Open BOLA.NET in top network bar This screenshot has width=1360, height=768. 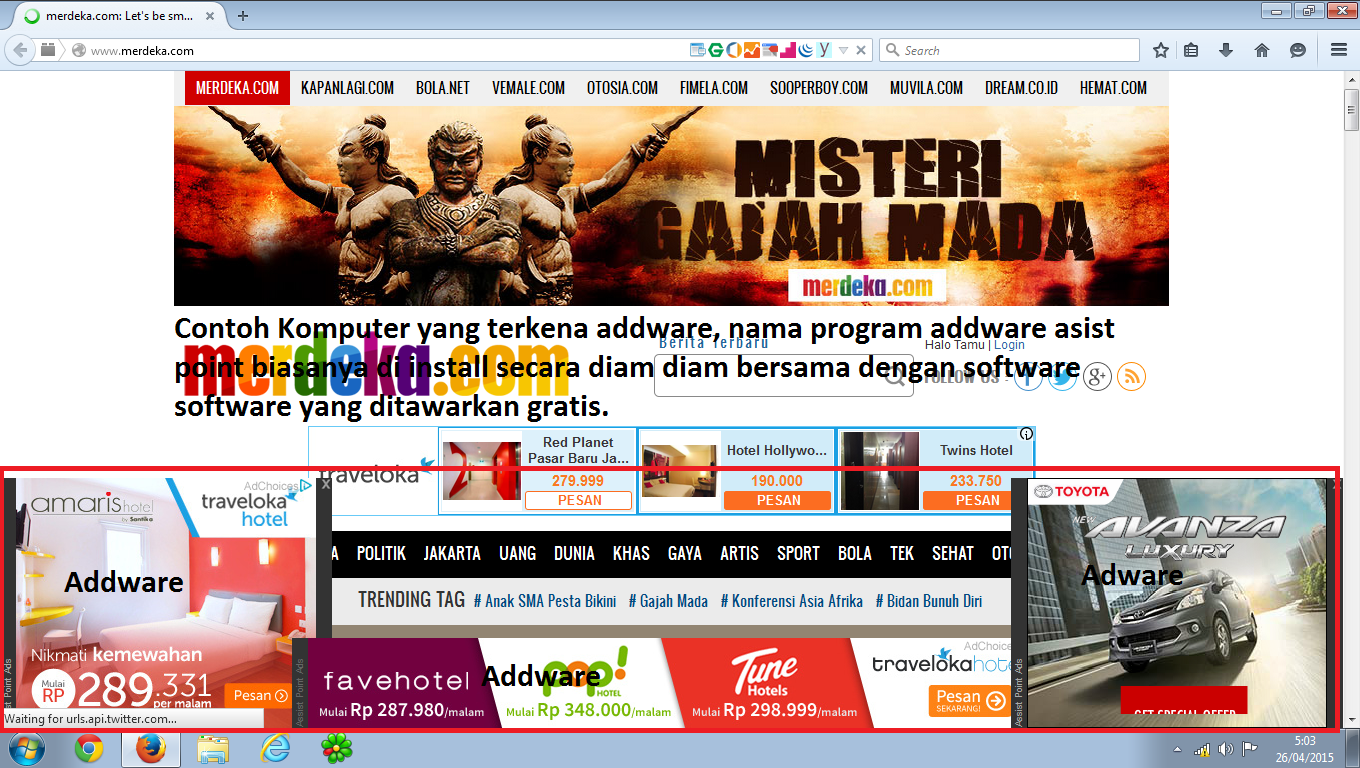tap(443, 88)
